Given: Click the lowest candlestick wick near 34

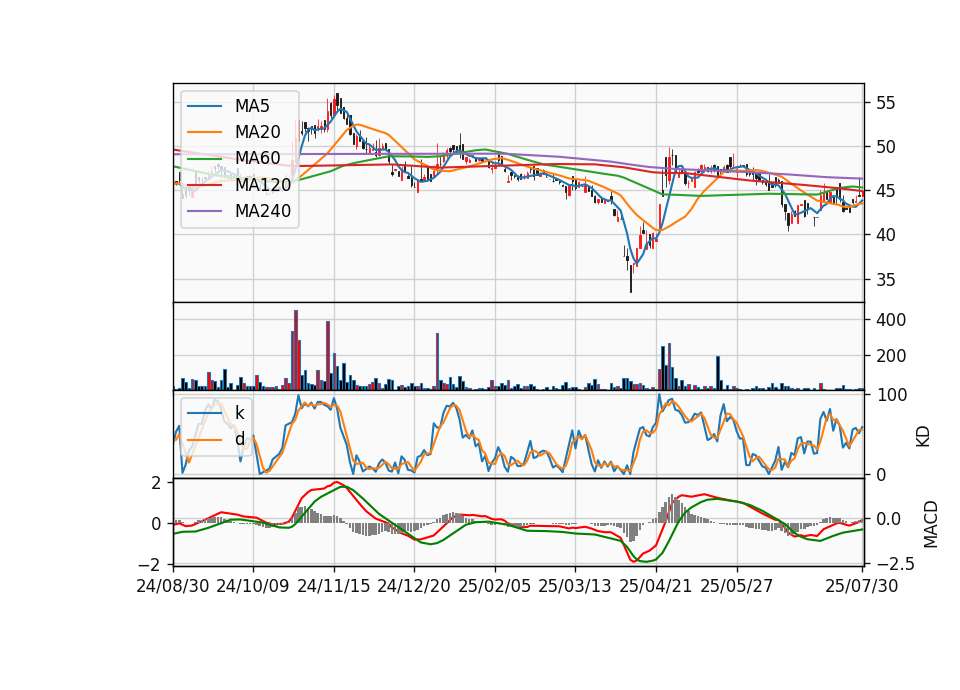Looking at the screenshot, I should click(631, 279).
